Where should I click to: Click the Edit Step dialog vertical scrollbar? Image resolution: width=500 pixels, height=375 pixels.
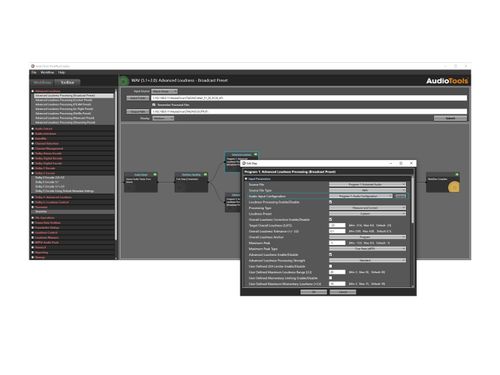click(413, 200)
